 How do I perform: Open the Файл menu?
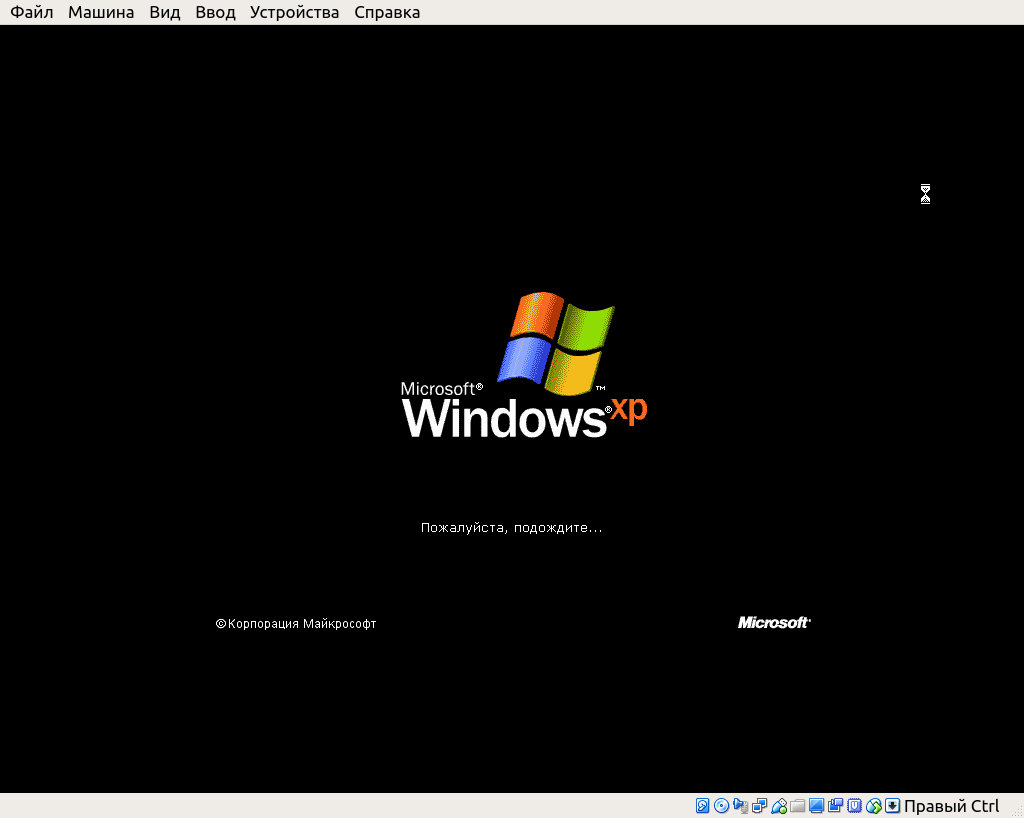pyautogui.click(x=31, y=12)
